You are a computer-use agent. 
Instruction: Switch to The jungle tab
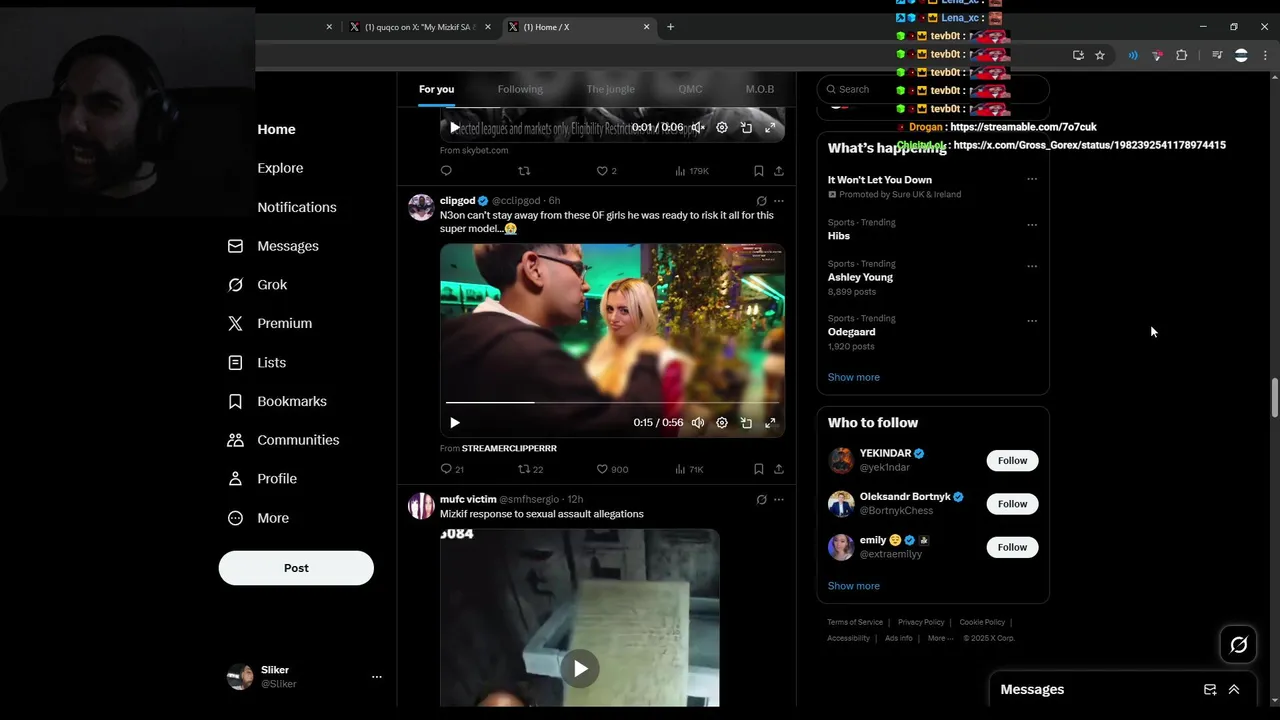point(610,89)
